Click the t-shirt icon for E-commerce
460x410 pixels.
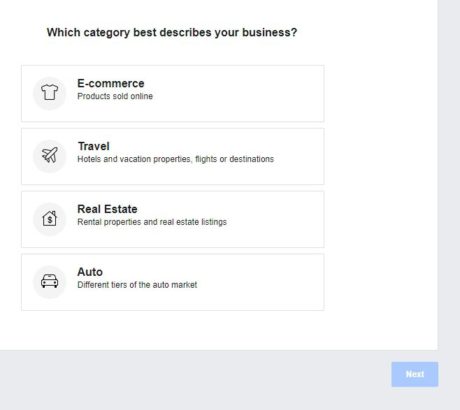[x=50, y=92]
